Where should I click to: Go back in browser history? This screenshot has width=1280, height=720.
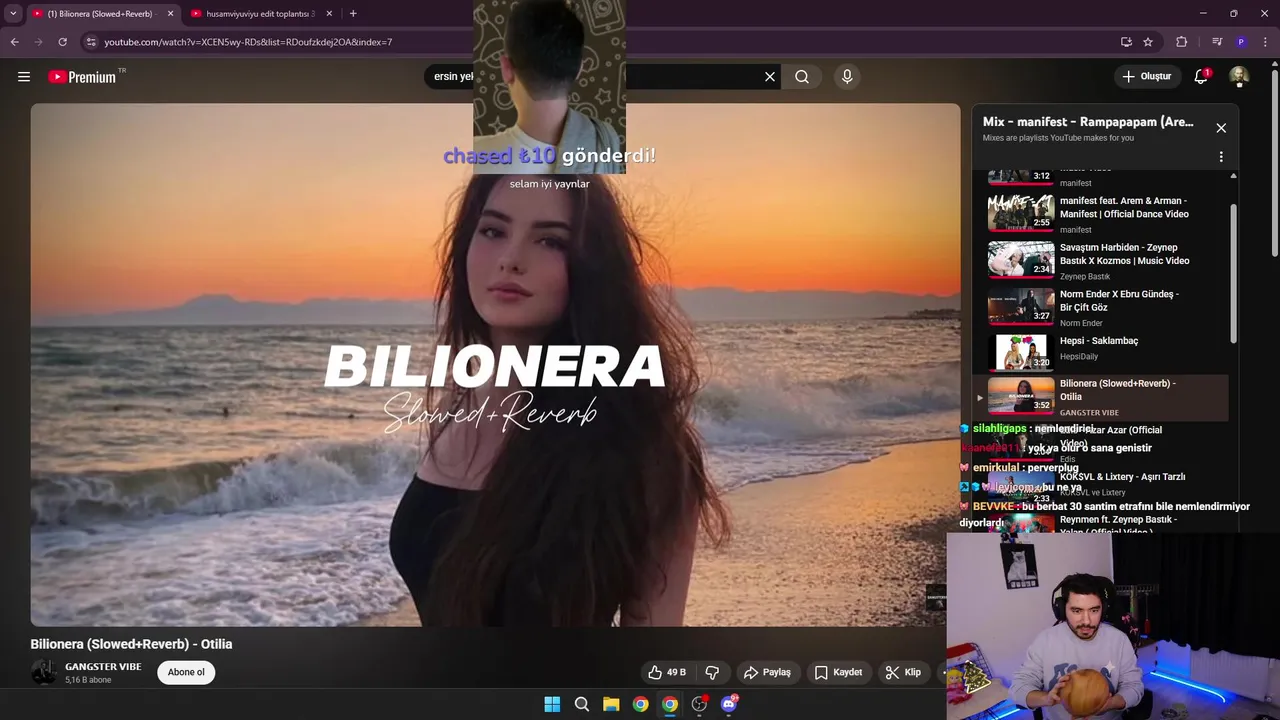14,42
